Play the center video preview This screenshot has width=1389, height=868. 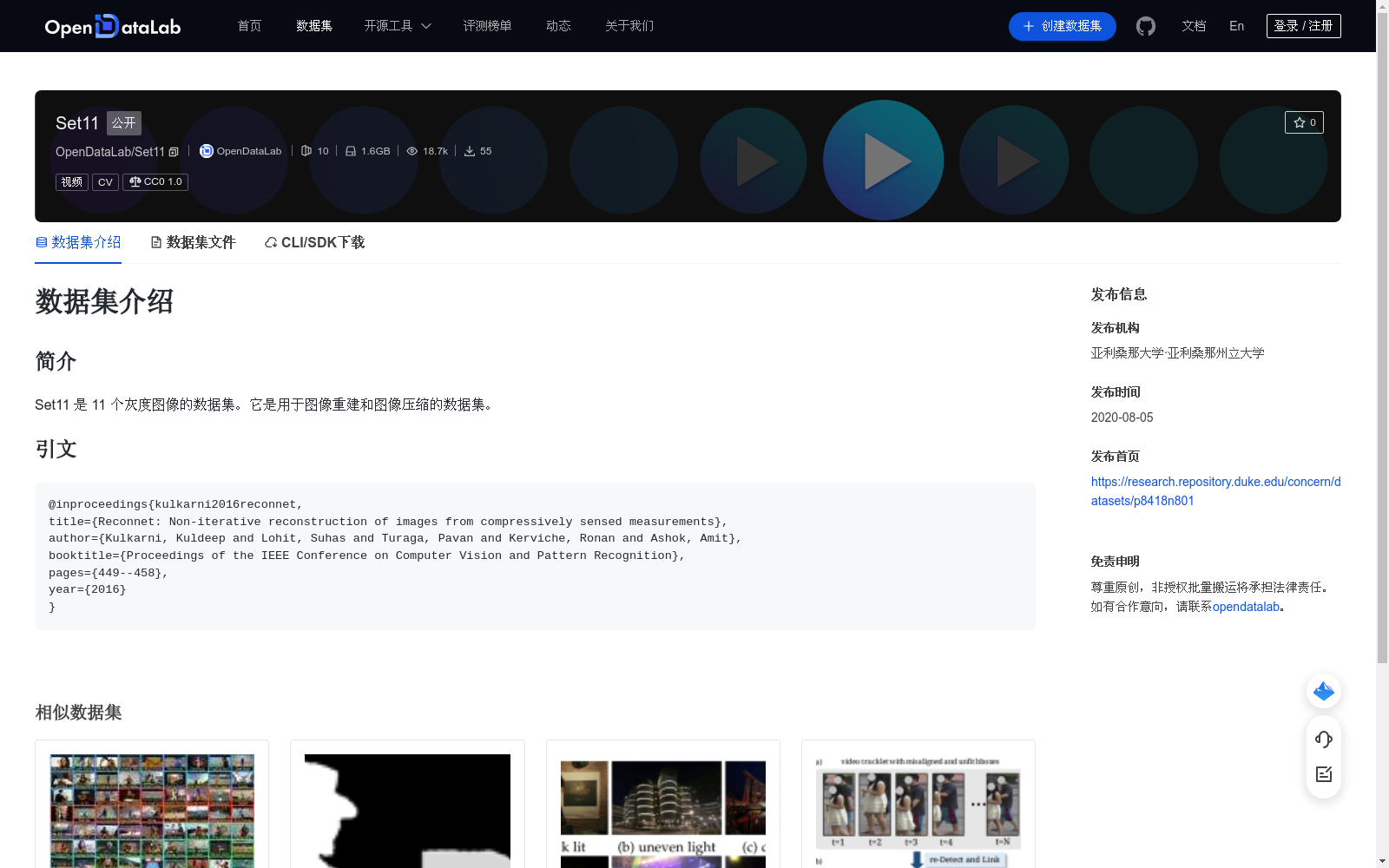(883, 160)
